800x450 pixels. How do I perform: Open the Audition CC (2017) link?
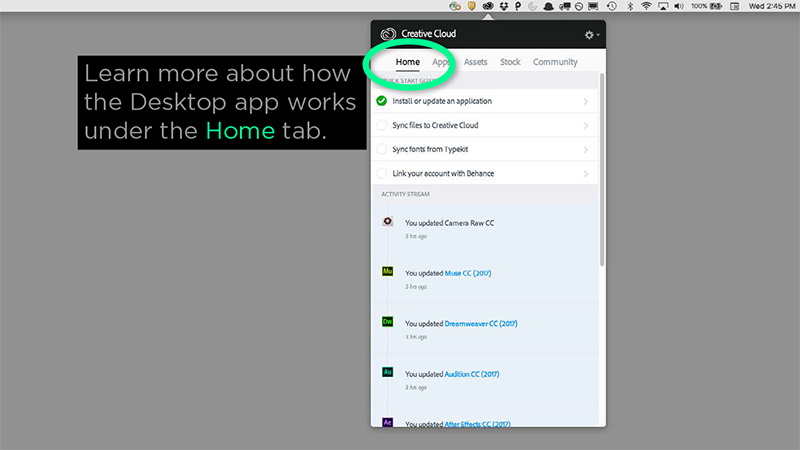click(x=472, y=374)
